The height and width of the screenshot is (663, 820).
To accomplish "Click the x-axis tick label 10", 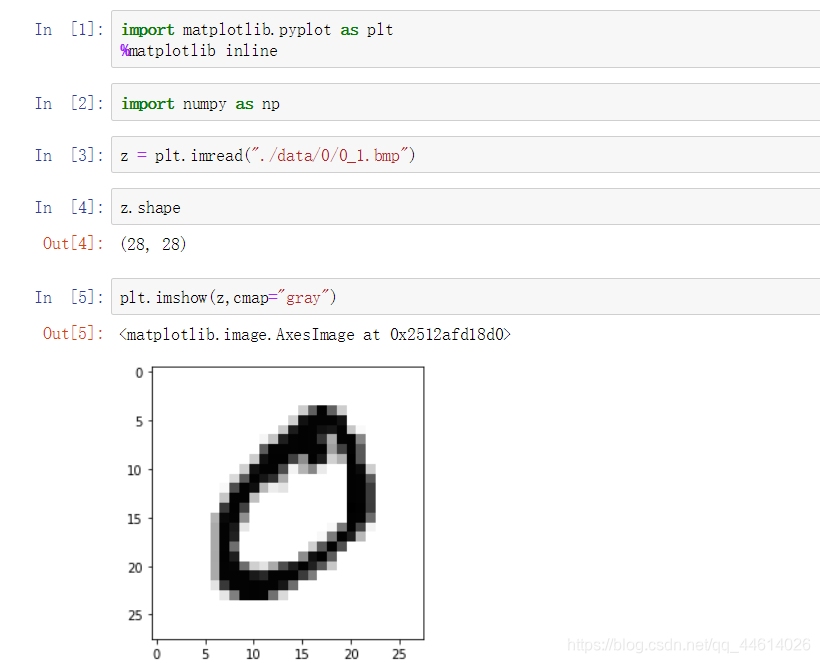I will [x=253, y=654].
